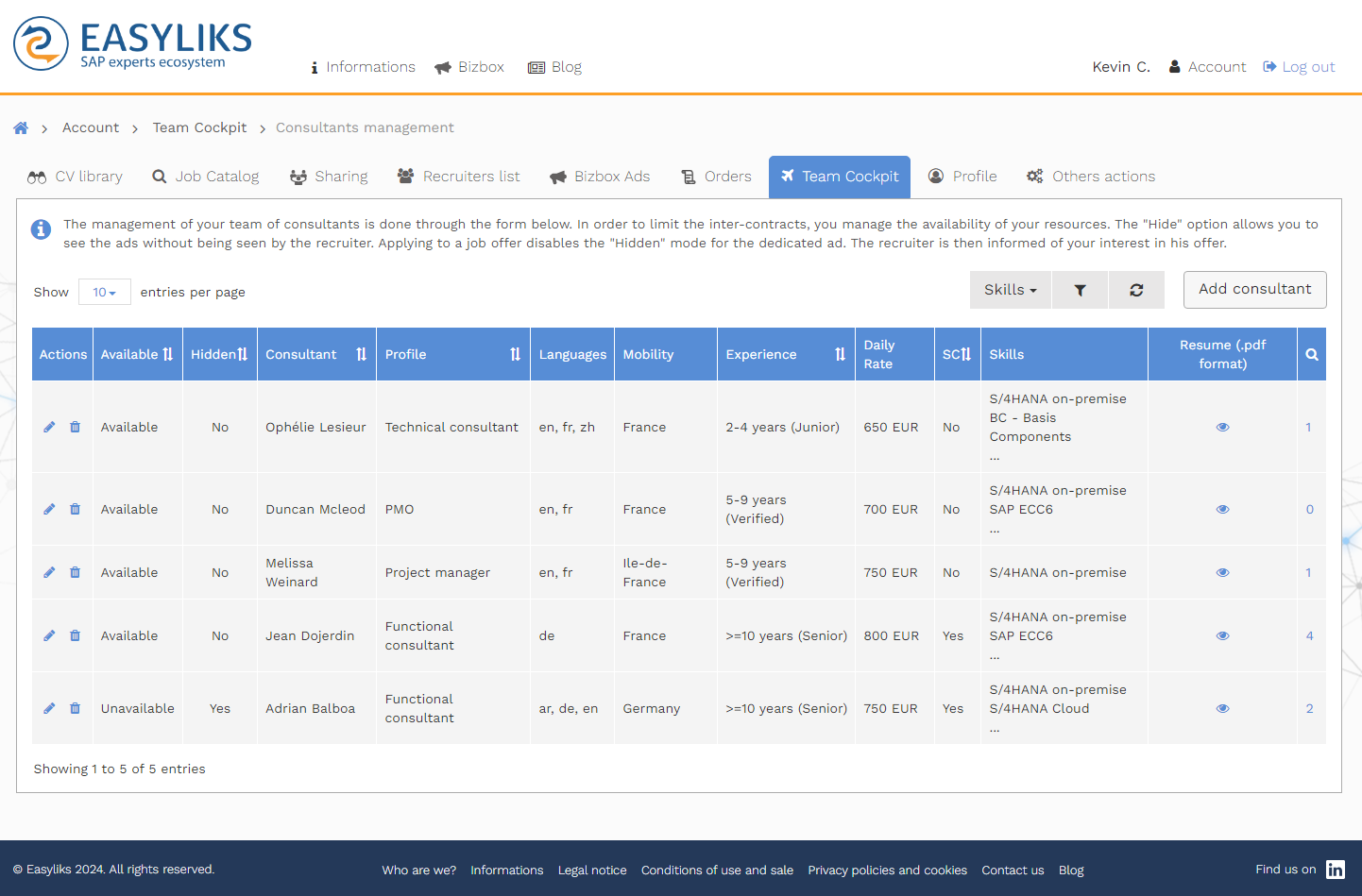View Ophélie Lesieur's resume via eye icon
Viewport: 1362px width, 896px height.
point(1222,428)
